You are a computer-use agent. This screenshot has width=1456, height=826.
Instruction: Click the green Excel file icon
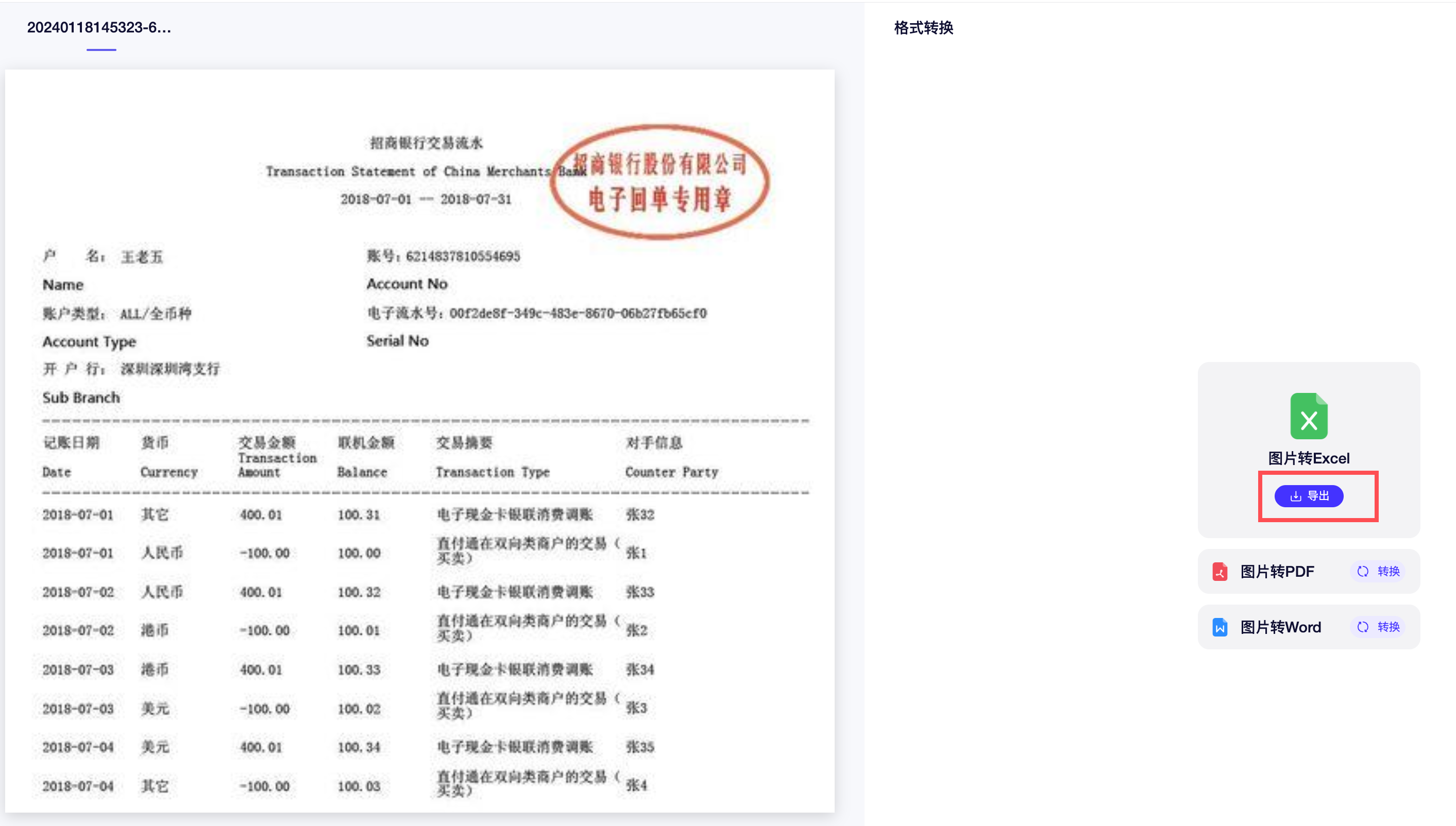point(1309,416)
